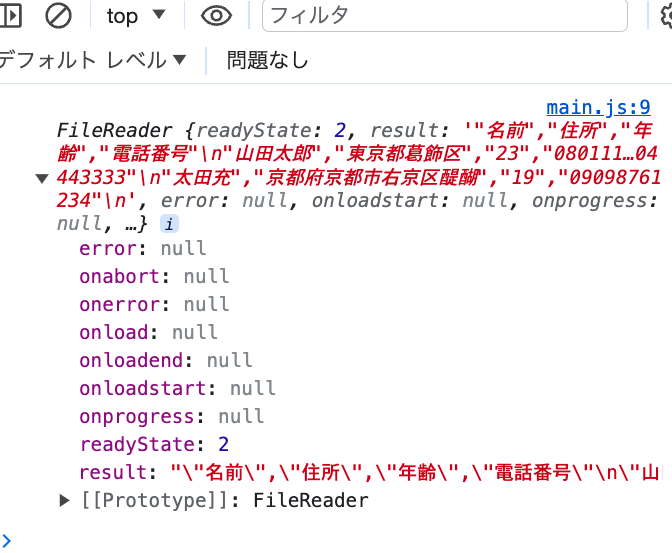Clear the console with the ban icon
Image resolution: width=672 pixels, height=553 pixels.
tap(58, 16)
